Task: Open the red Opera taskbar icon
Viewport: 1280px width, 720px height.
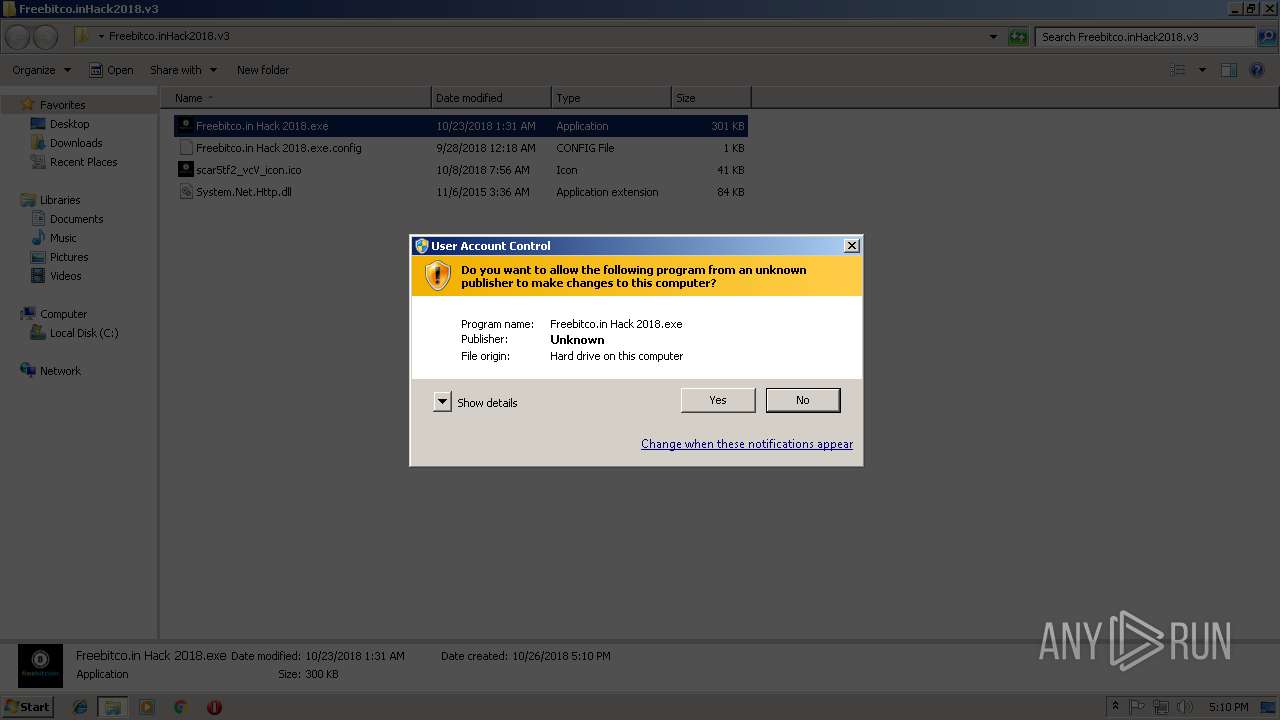Action: point(214,707)
